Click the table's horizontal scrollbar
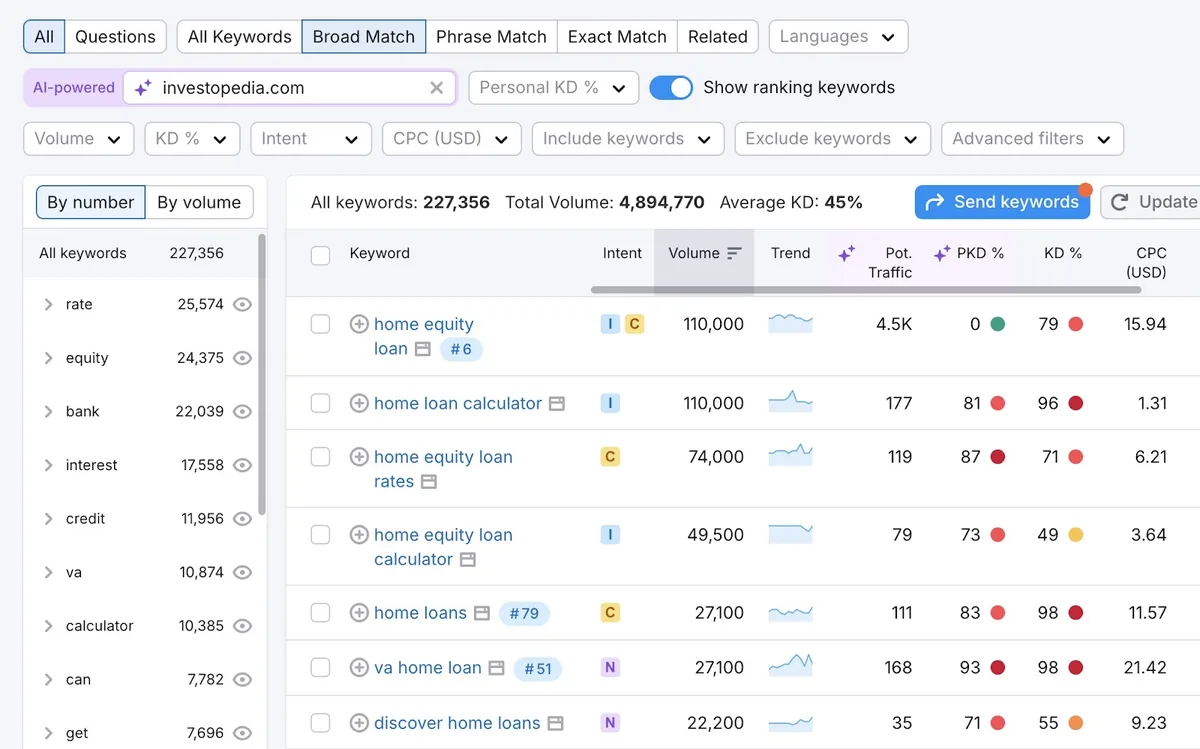The image size is (1200, 749). [866, 290]
